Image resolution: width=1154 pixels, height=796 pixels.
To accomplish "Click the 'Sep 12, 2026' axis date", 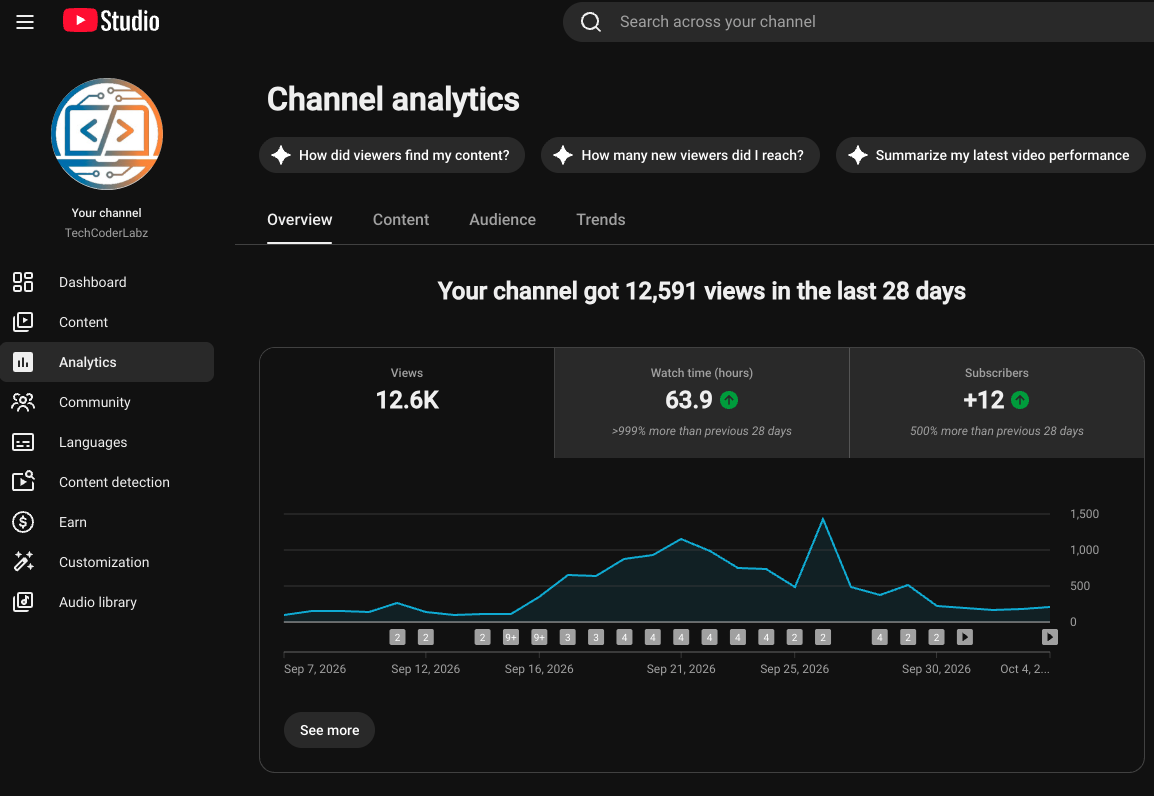I will click(425, 669).
